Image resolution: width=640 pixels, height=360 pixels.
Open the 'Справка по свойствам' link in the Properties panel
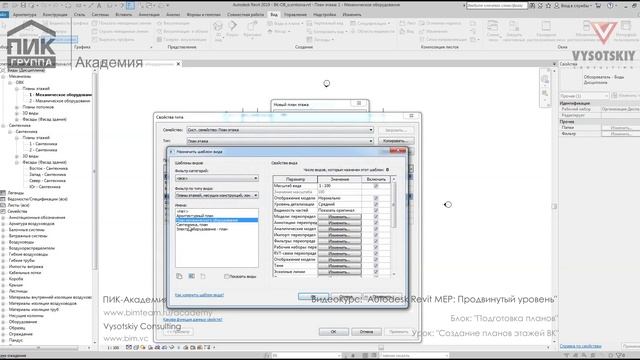(x=580, y=346)
